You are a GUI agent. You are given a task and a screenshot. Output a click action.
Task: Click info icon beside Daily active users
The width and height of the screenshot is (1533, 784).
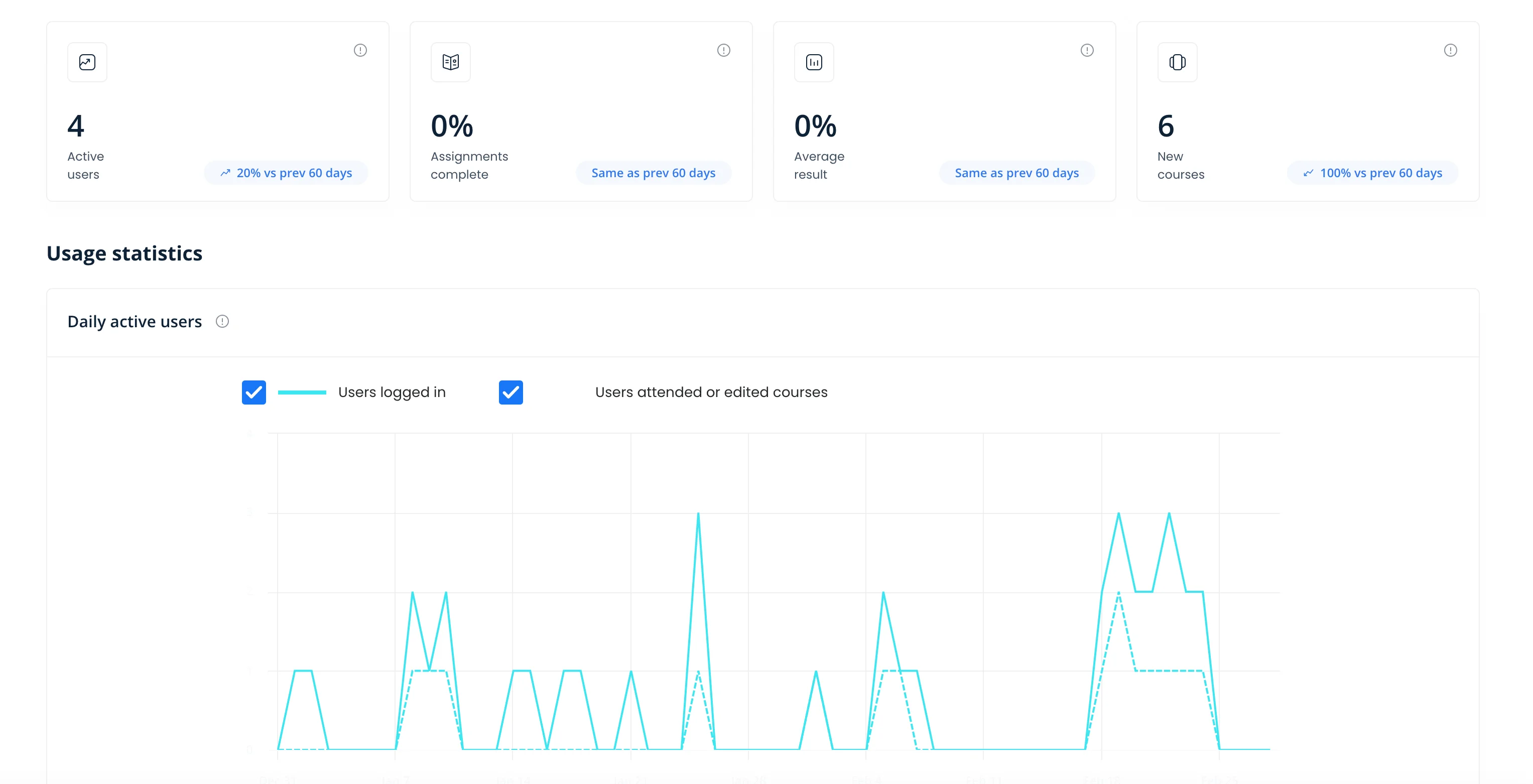222,321
